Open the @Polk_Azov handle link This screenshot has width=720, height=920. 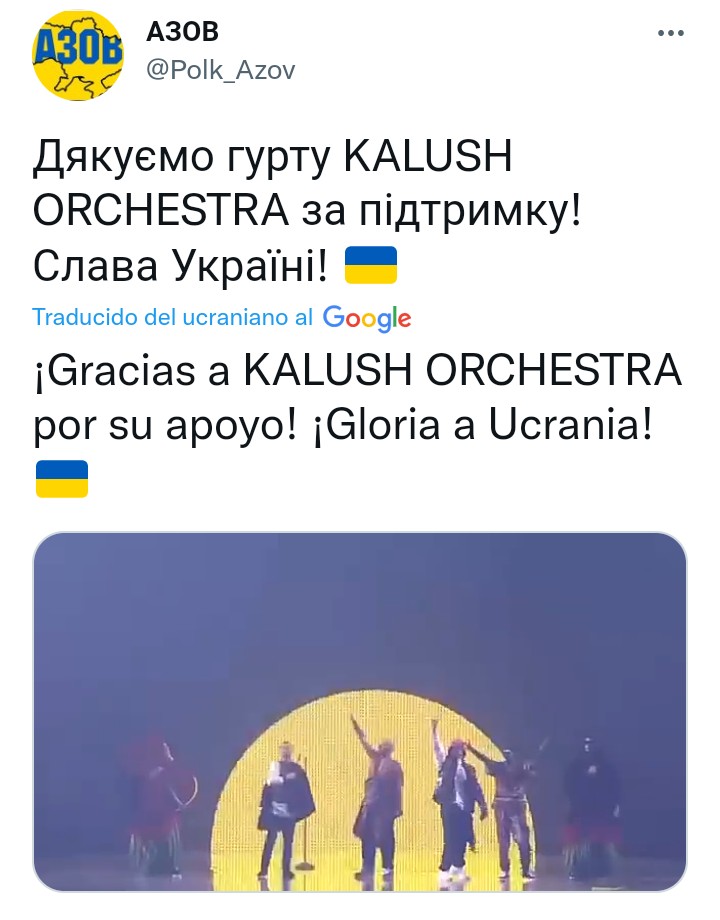coord(220,70)
